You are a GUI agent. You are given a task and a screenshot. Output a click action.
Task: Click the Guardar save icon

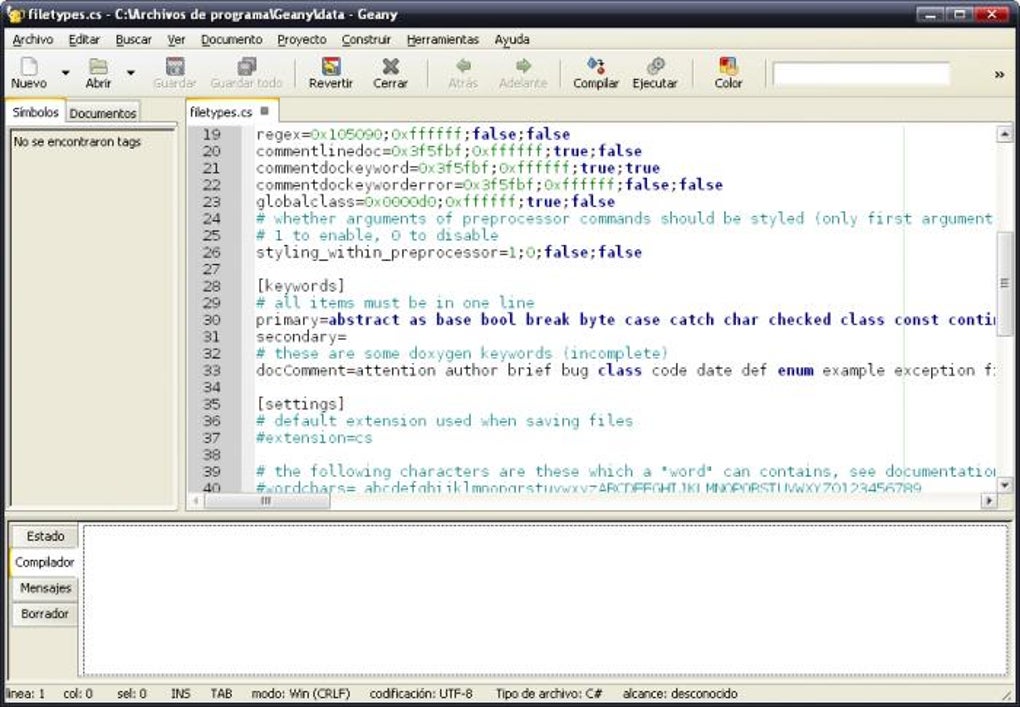click(175, 73)
